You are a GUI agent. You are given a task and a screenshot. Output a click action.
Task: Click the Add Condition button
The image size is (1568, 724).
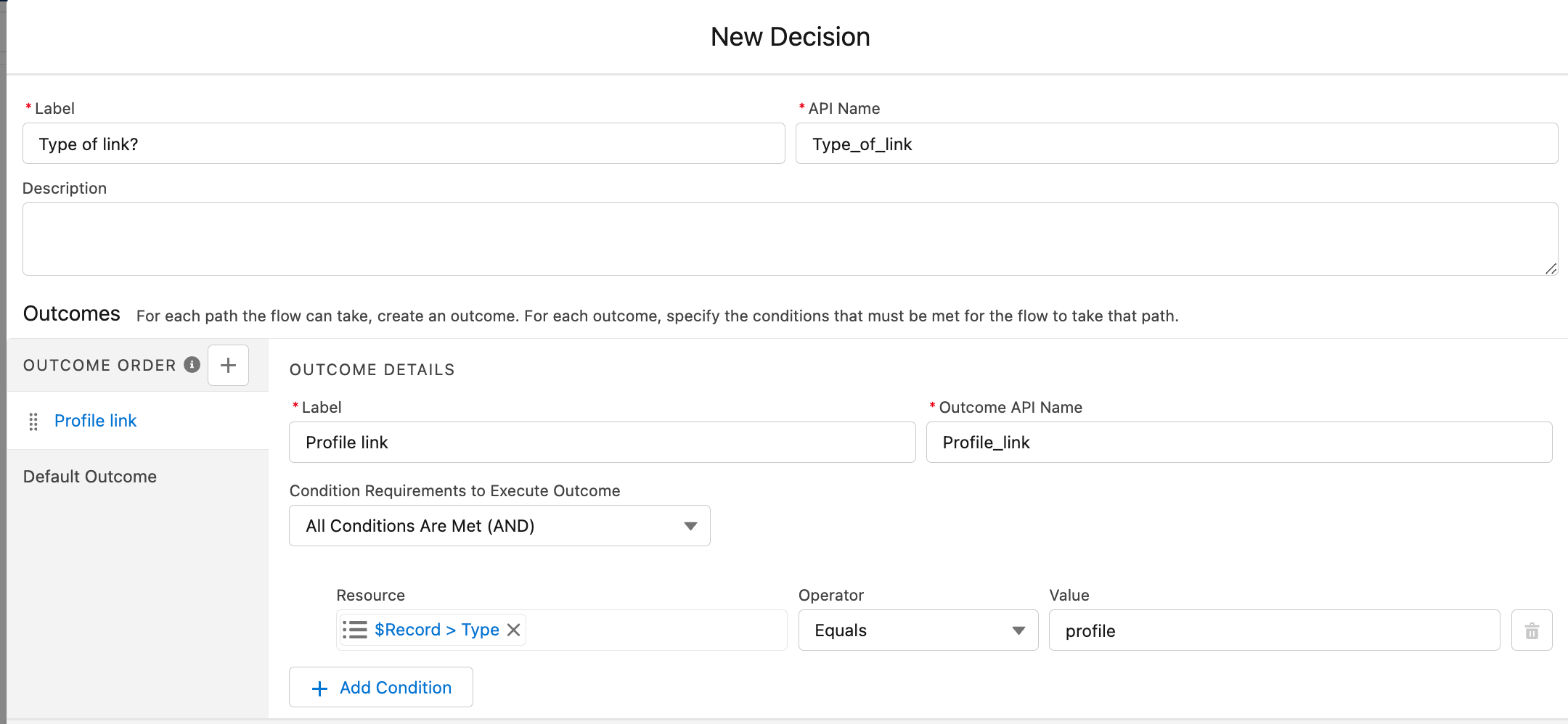(x=381, y=687)
